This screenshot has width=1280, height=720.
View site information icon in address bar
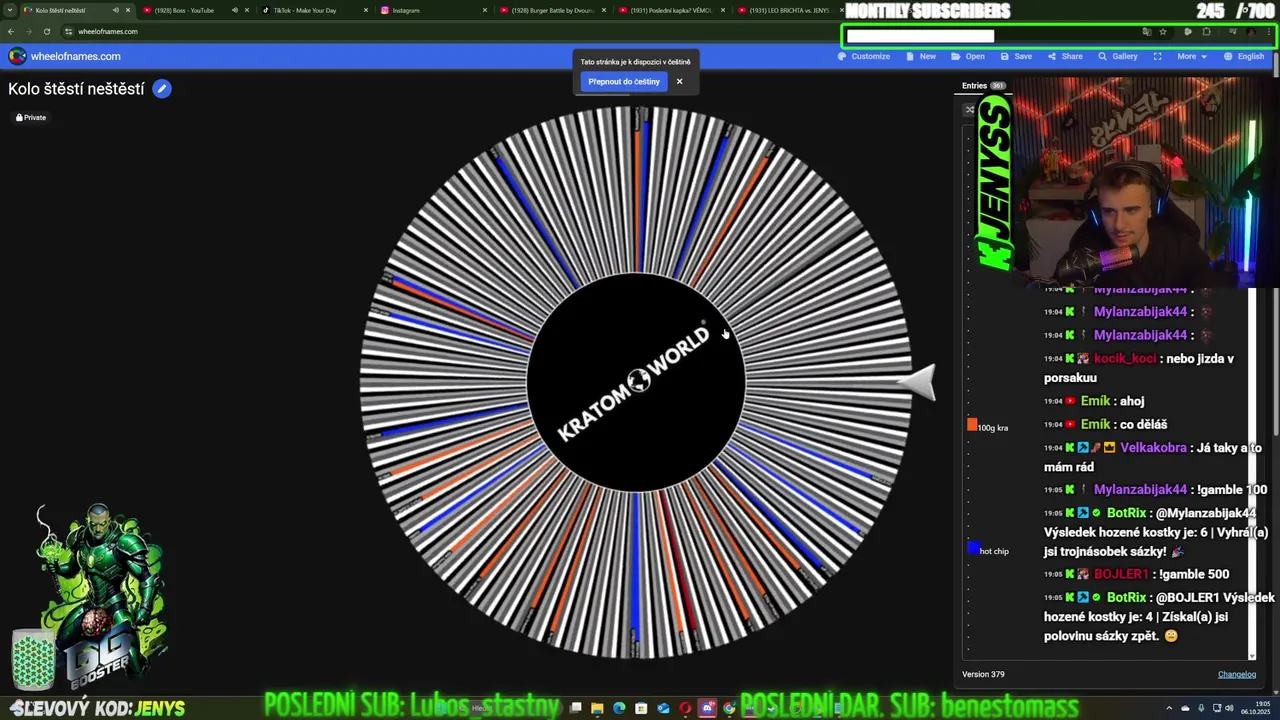(x=68, y=31)
